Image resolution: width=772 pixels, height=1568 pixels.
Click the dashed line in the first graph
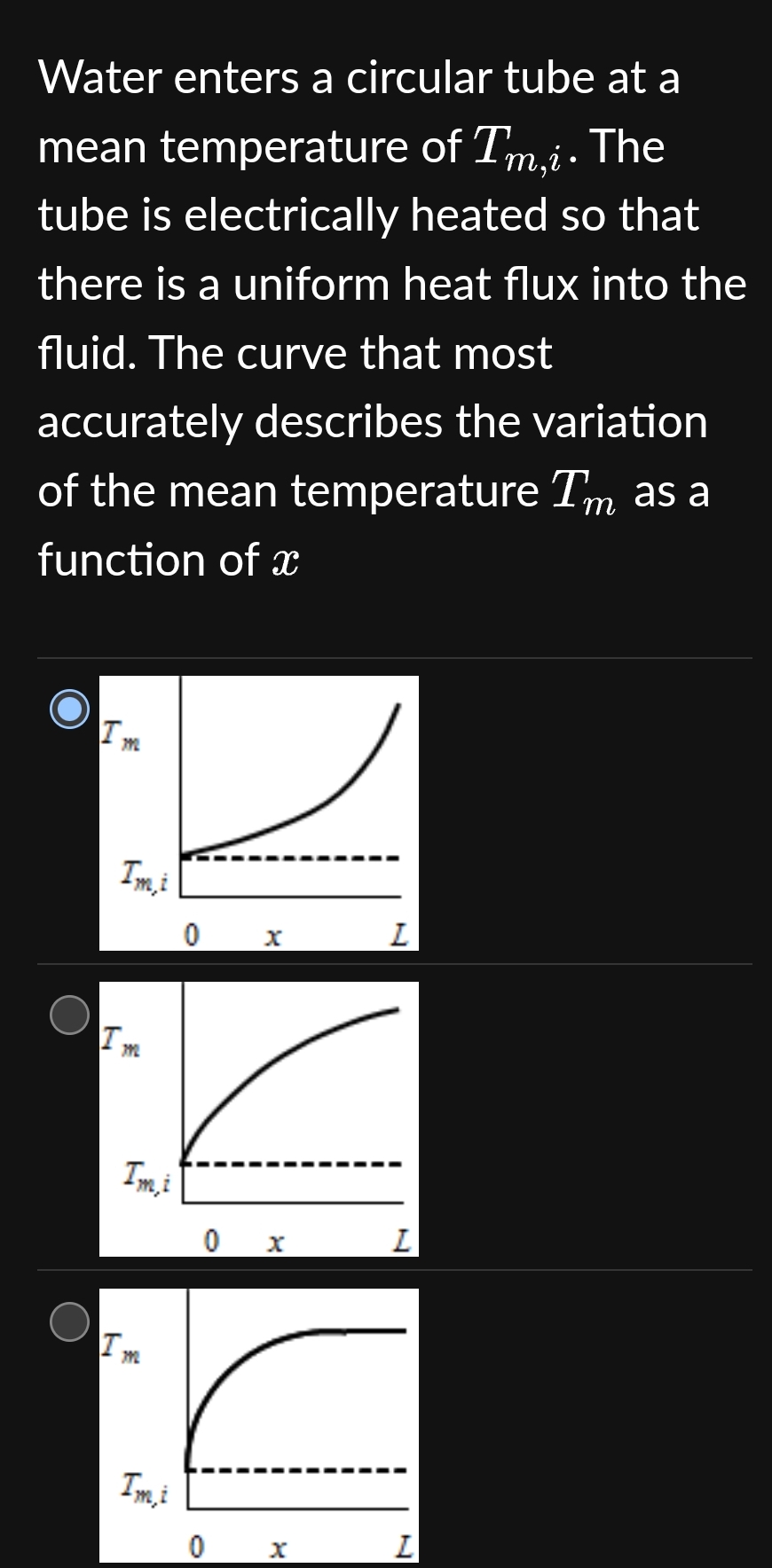click(x=293, y=858)
